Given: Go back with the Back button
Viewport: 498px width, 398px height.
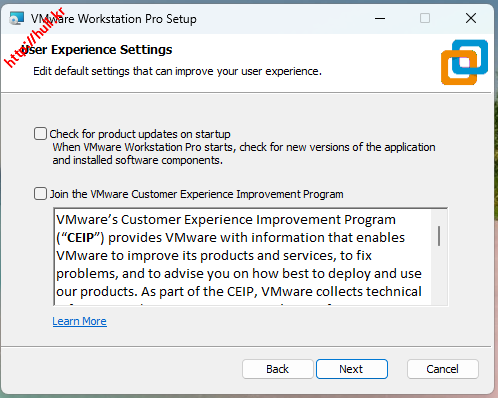Looking at the screenshot, I should (x=278, y=369).
